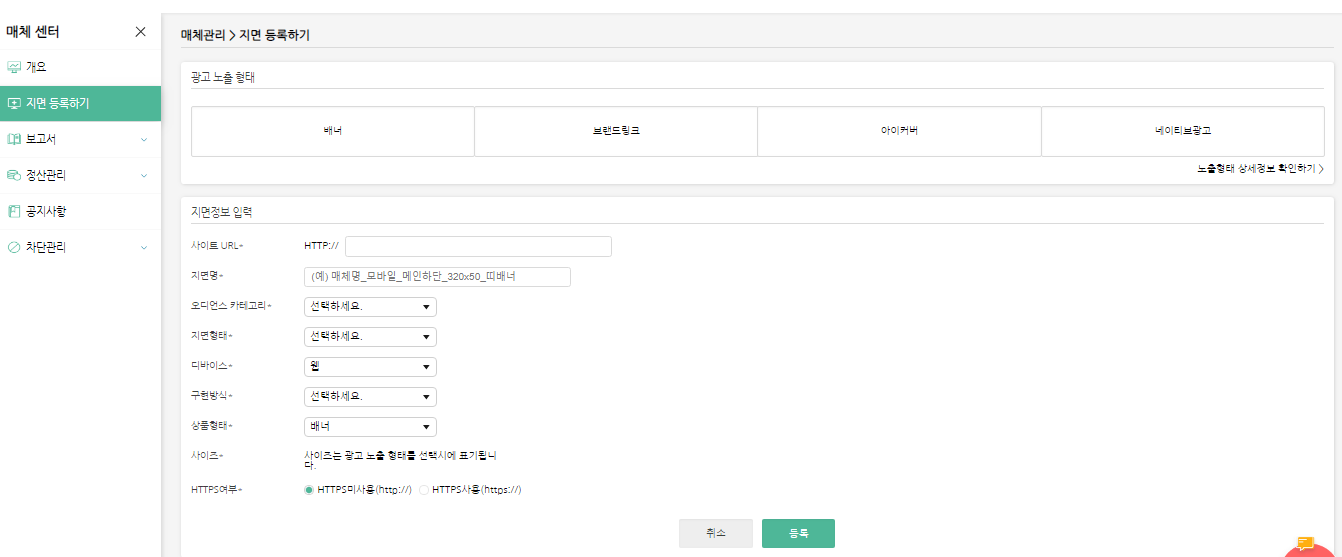Select HTTPS사용(https://) radio button
Image resolution: width=1342 pixels, height=557 pixels.
(x=424, y=490)
